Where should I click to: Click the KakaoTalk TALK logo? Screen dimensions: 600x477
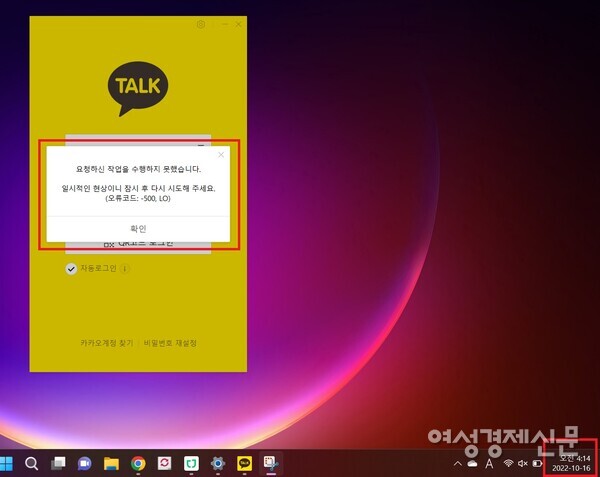pyautogui.click(x=138, y=89)
